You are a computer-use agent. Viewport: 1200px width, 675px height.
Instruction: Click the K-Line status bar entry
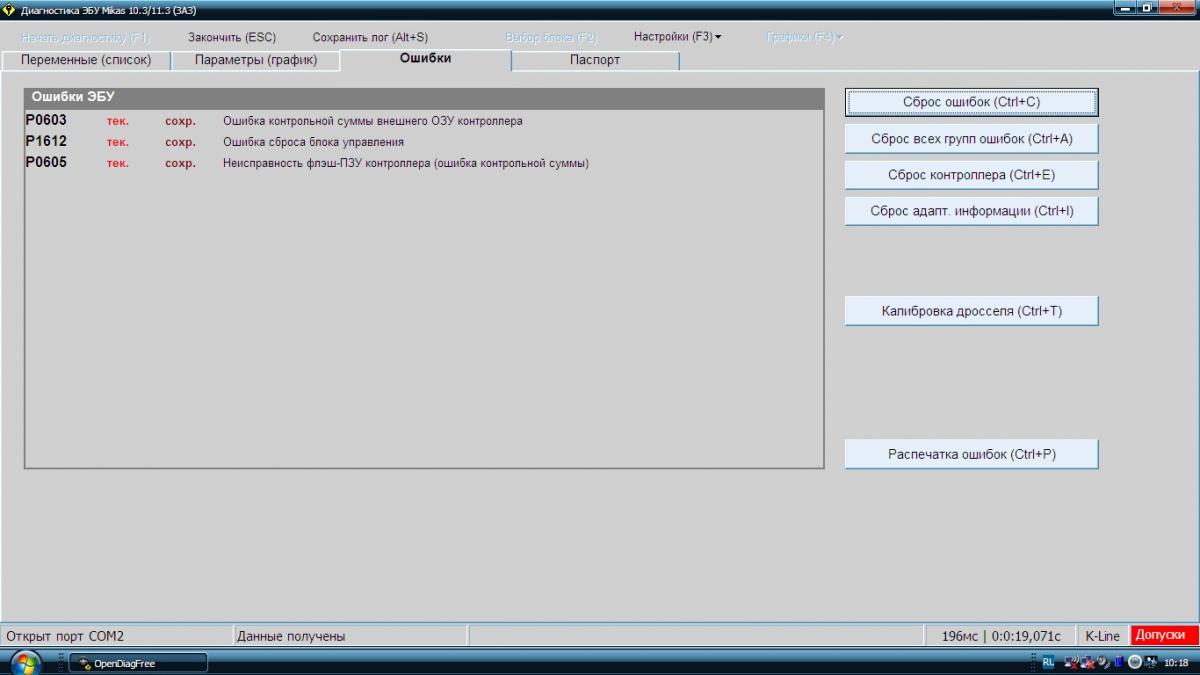tap(1103, 636)
